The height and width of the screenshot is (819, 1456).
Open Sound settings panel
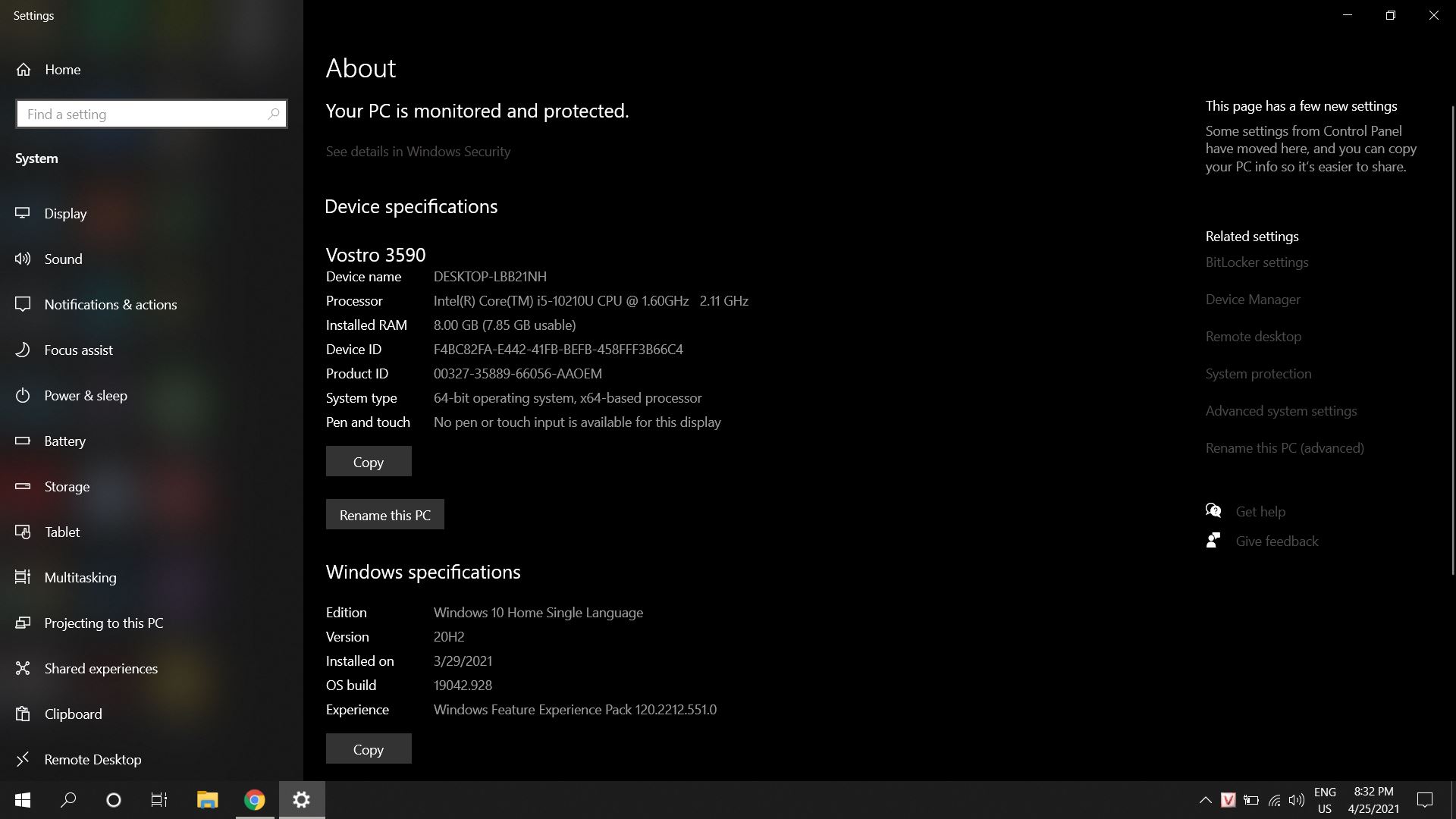click(x=64, y=259)
